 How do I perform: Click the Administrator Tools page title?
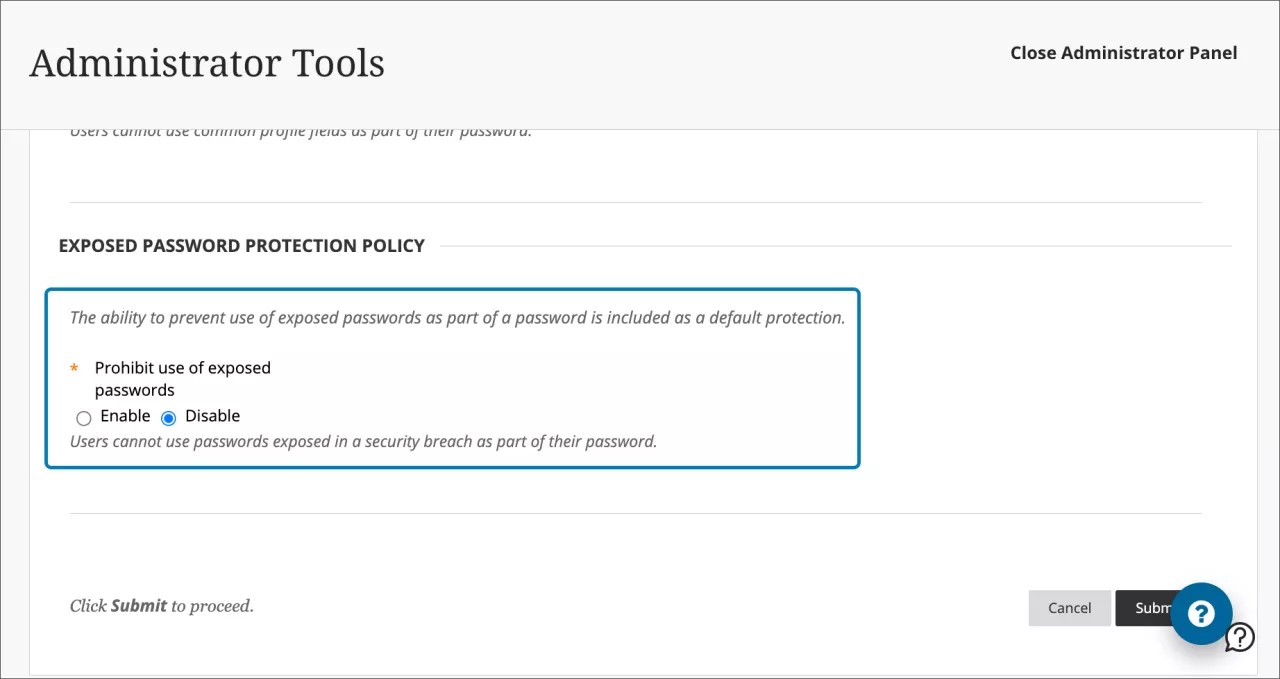pyautogui.click(x=207, y=62)
